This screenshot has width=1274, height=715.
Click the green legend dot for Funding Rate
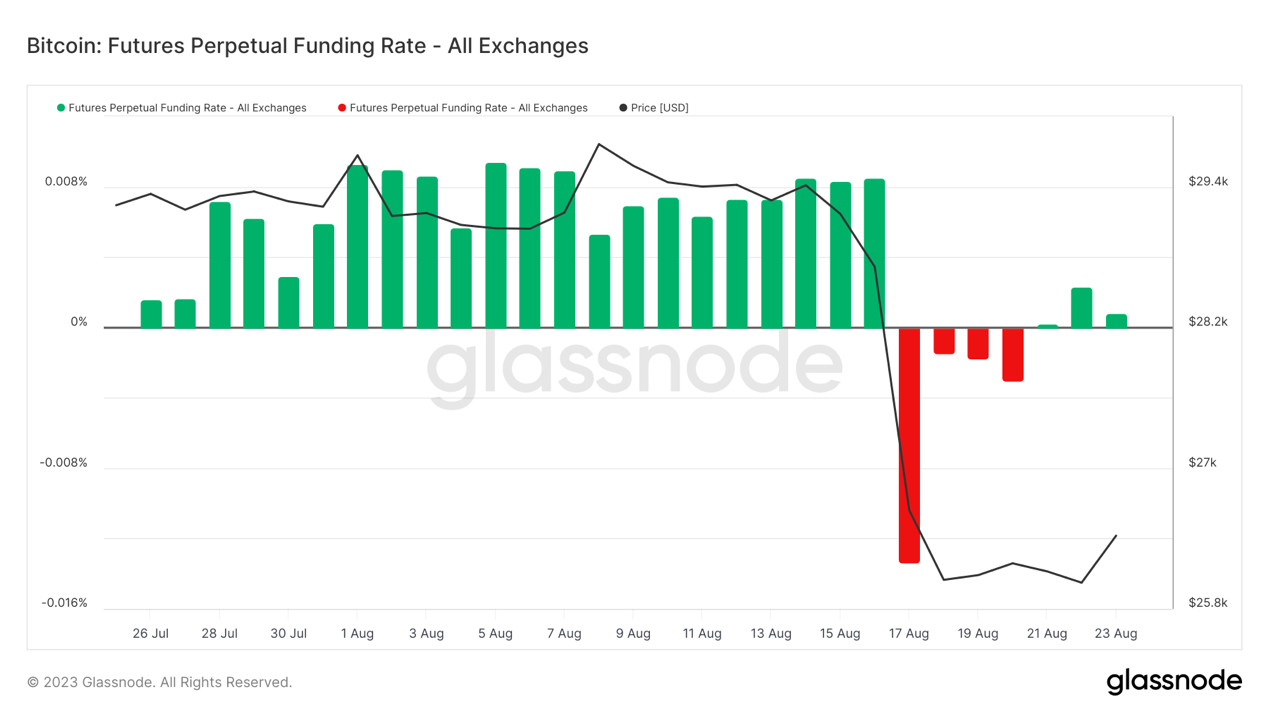[x=61, y=108]
